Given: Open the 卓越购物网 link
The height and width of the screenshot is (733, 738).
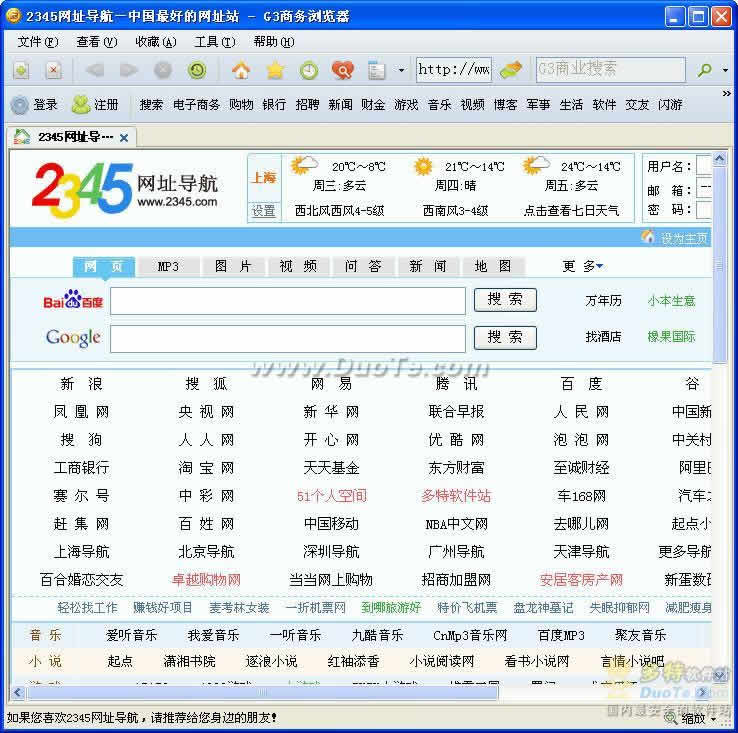Looking at the screenshot, I should tap(206, 580).
